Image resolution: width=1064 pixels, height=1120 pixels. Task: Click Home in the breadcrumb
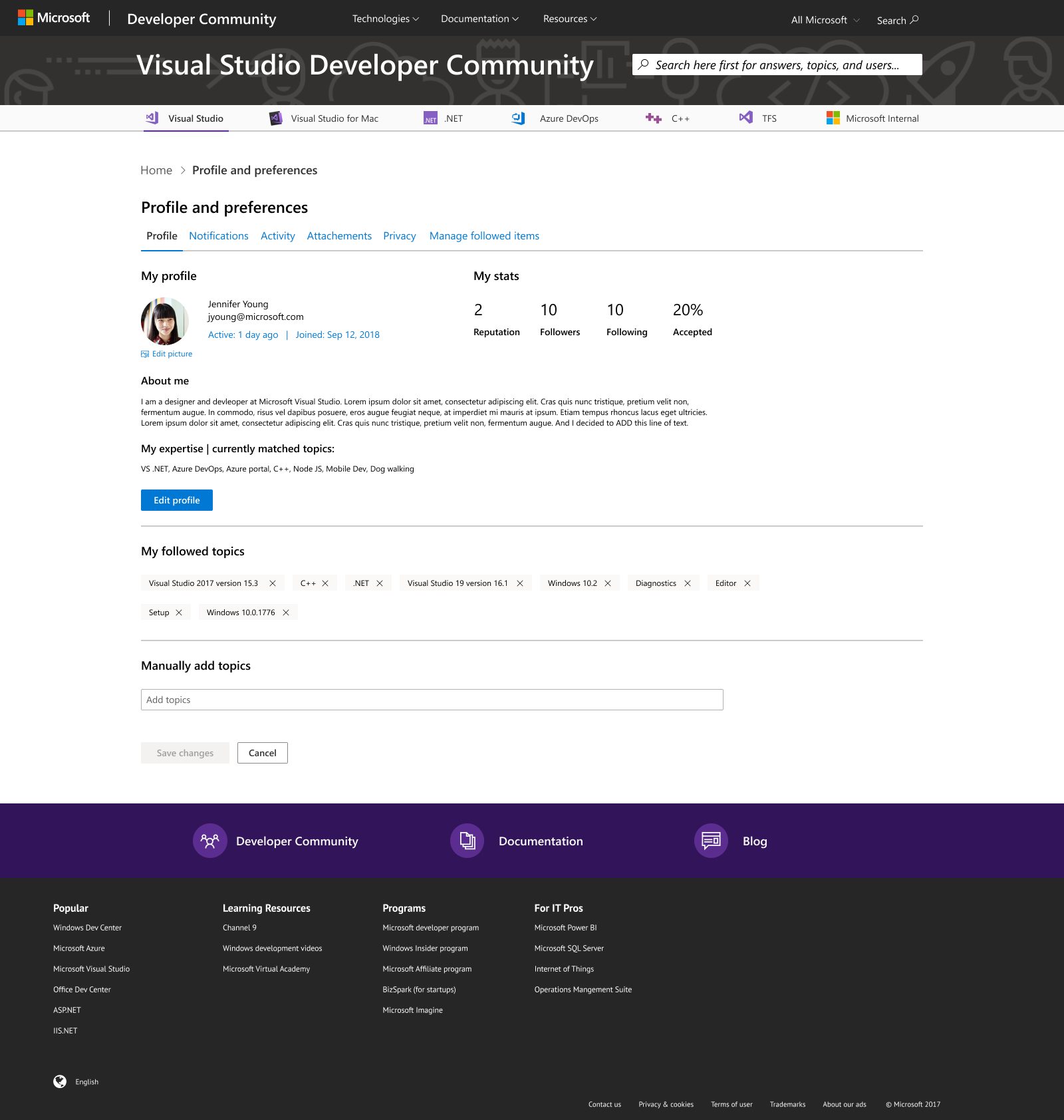pyautogui.click(x=156, y=170)
